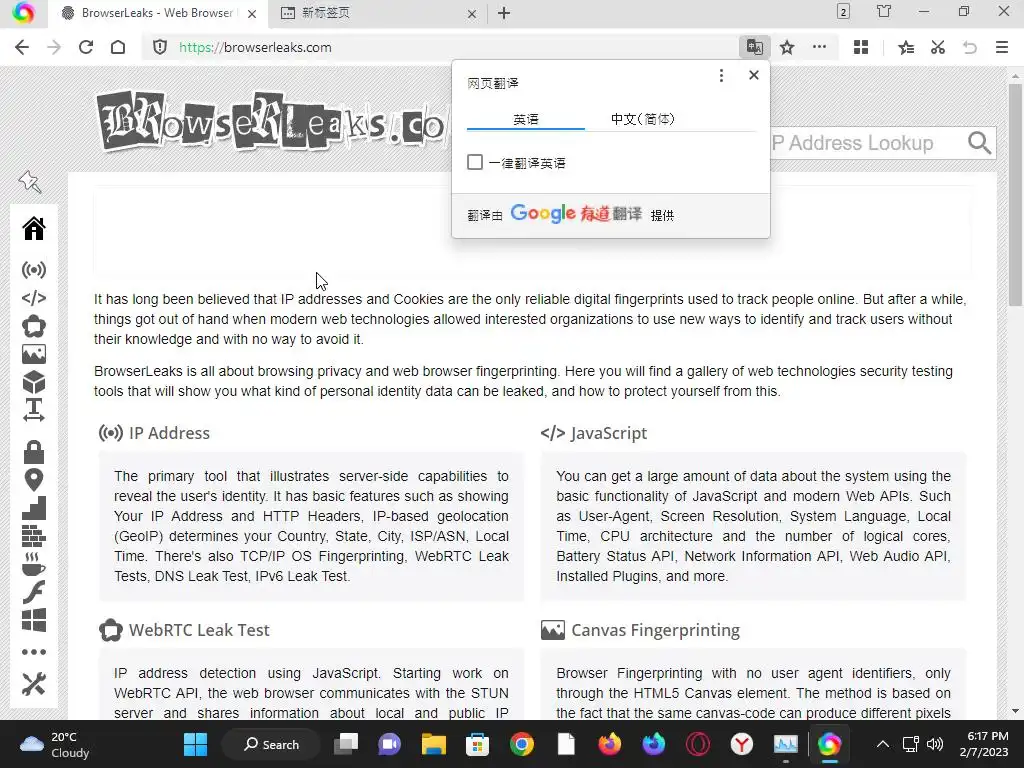This screenshot has width=1024, height=768.
Task: Click the shield security icon in address bar
Action: tap(160, 47)
